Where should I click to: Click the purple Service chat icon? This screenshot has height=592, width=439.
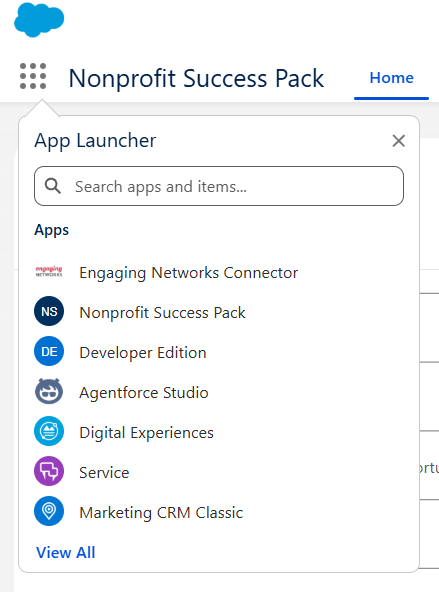(x=49, y=471)
